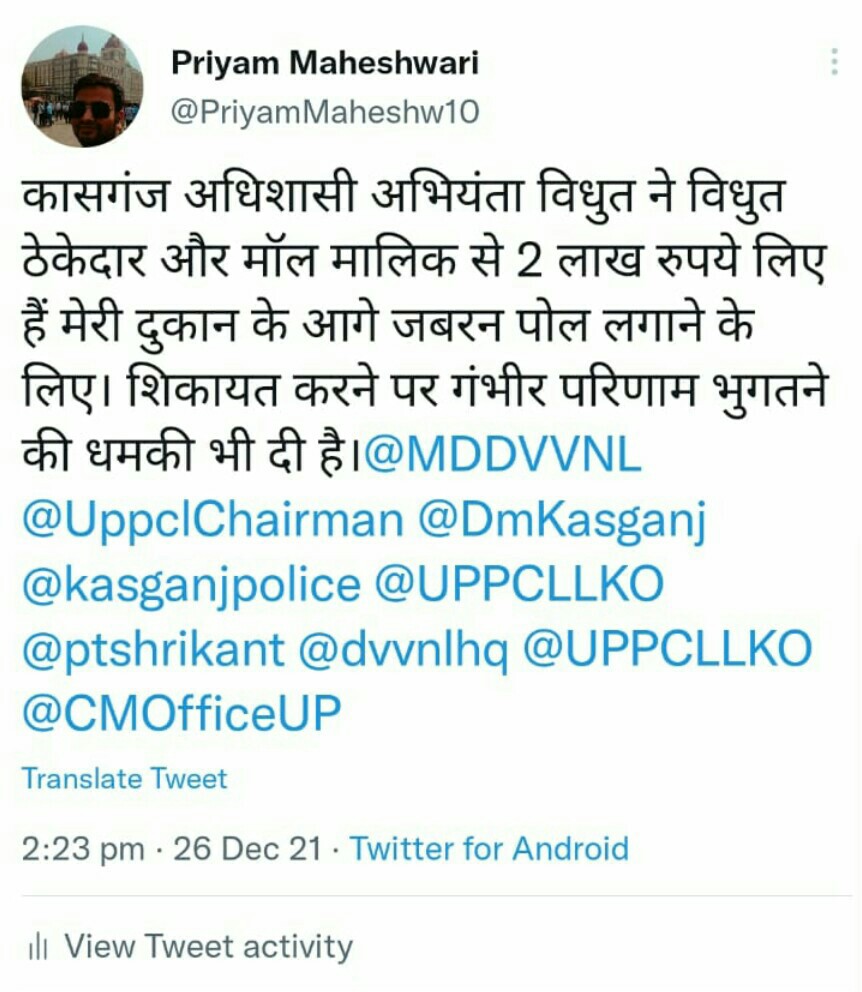Open the @dvvnlhq mention
862x992 pixels.
(x=403, y=650)
